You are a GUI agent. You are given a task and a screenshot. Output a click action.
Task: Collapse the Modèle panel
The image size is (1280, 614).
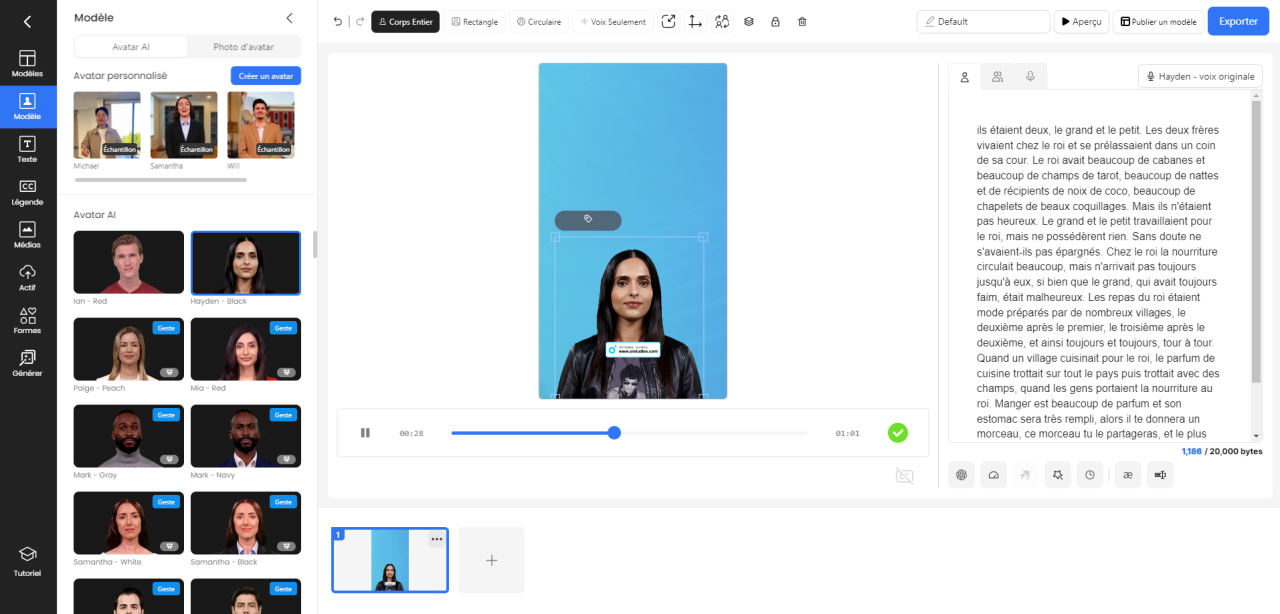290,18
